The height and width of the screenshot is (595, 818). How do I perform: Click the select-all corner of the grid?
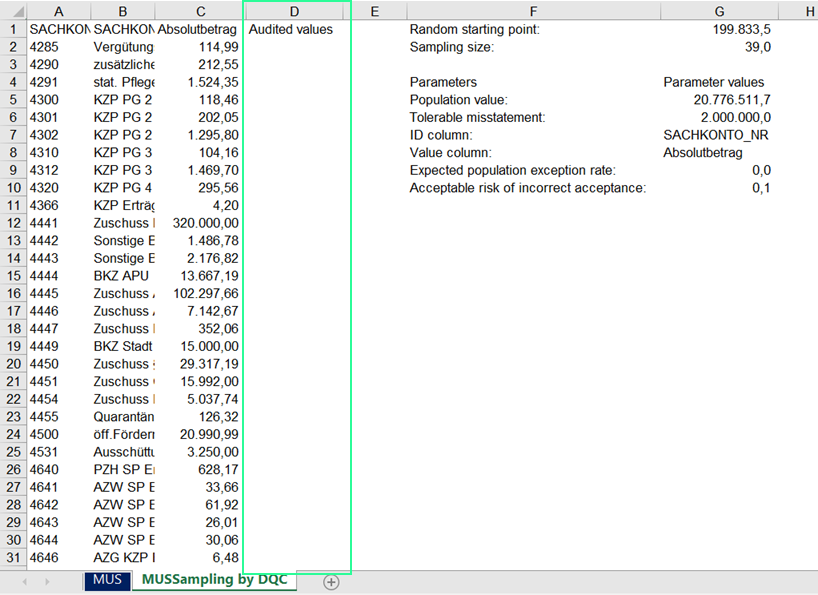[x=12, y=10]
